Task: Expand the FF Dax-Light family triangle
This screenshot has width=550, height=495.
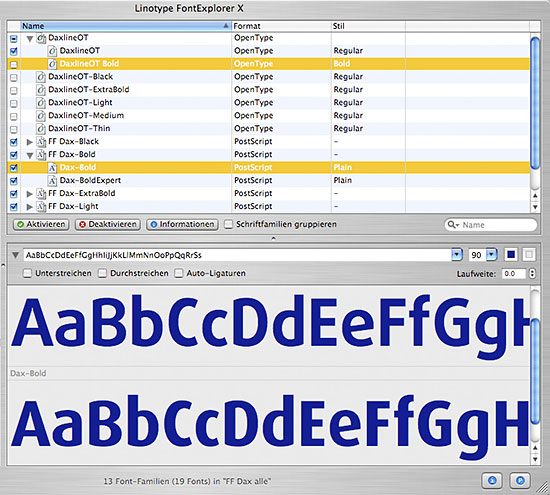Action: pos(30,207)
